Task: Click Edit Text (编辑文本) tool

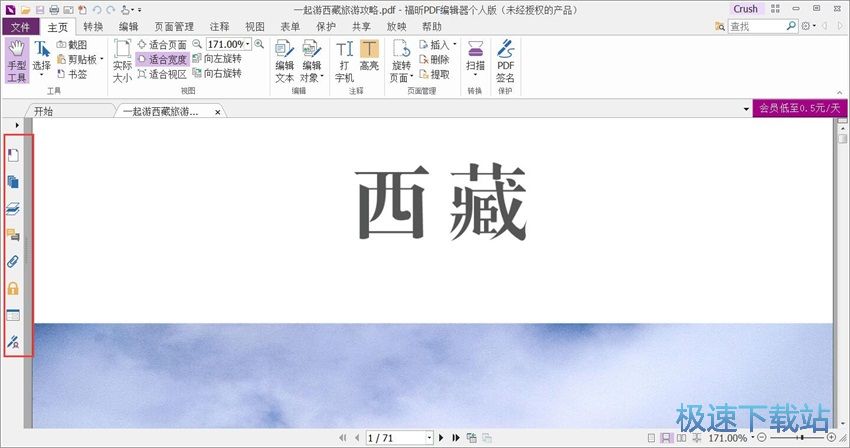Action: pos(284,61)
